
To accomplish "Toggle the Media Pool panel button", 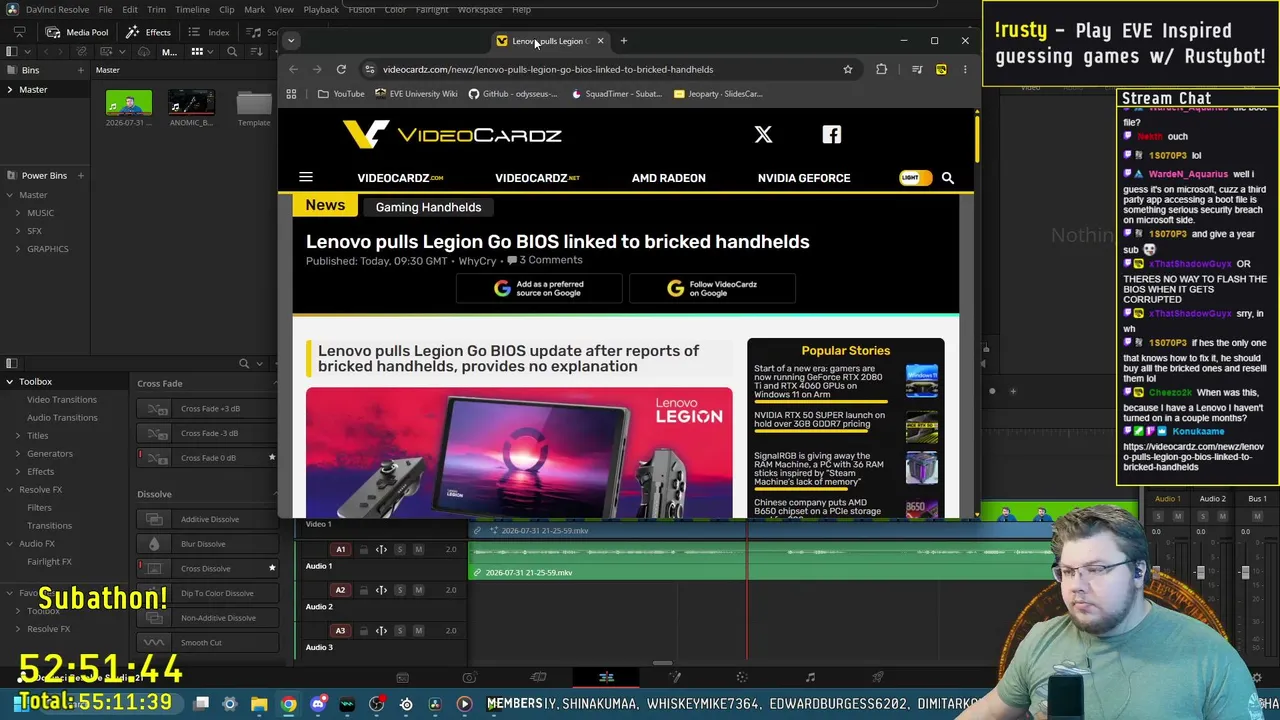I will coord(78,32).
